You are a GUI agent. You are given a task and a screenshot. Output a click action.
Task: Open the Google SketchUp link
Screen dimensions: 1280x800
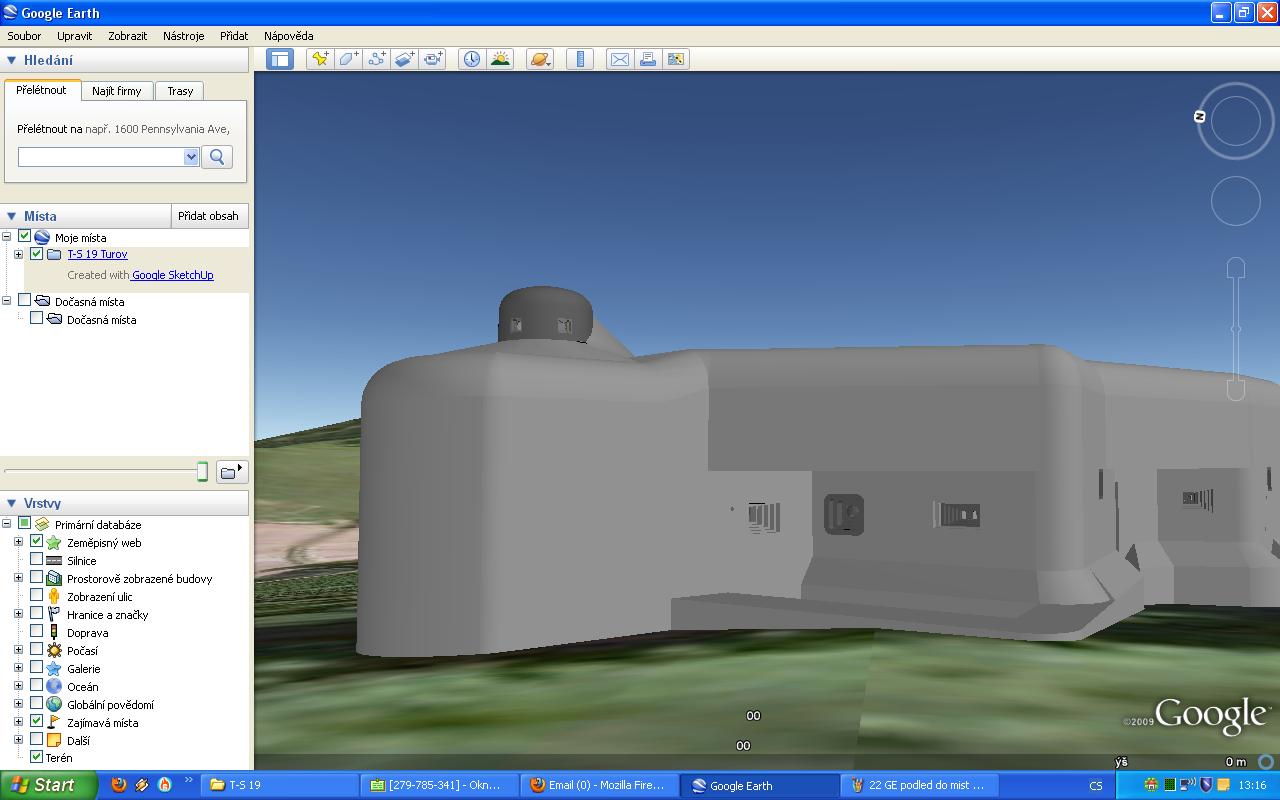pos(173,275)
